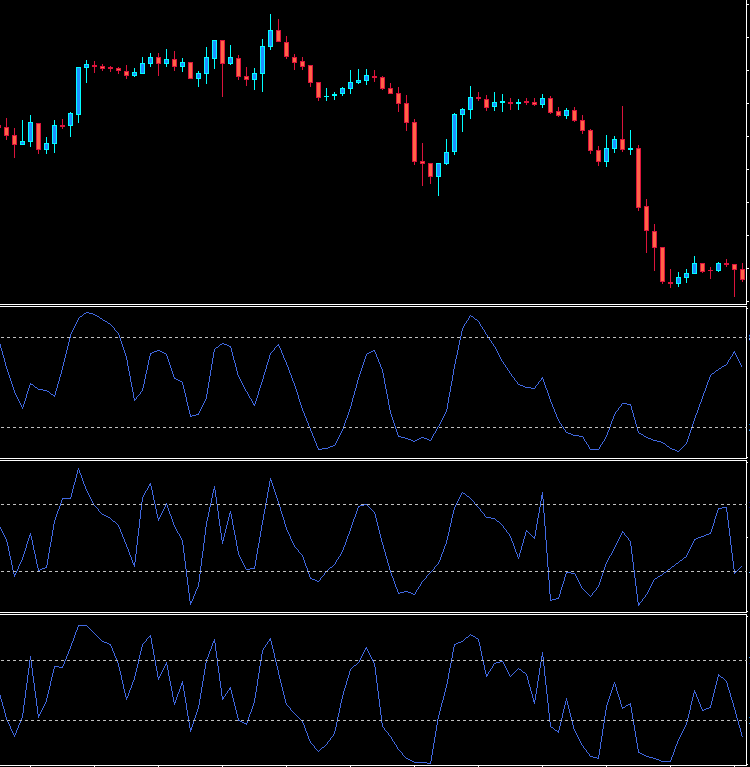The height and width of the screenshot is (767, 750).
Task: Select the longest red candle in price chart
Action: coord(638,178)
